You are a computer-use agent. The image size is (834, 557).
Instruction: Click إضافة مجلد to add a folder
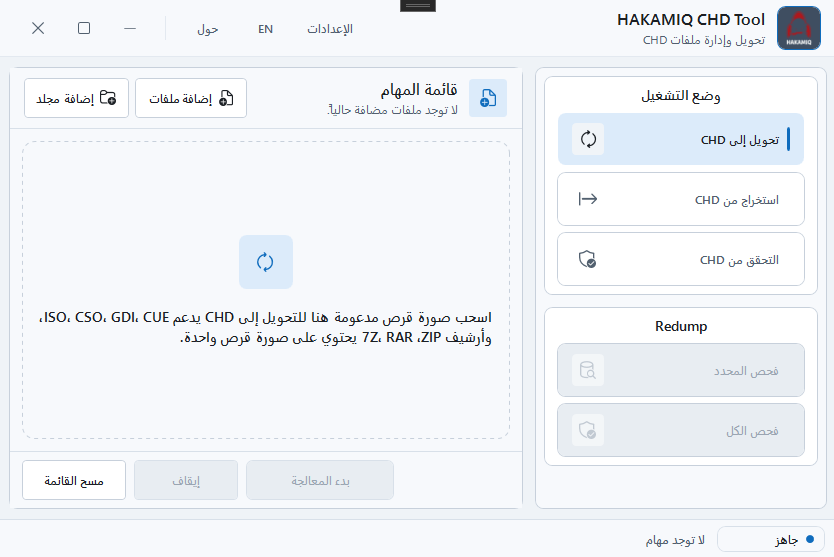point(76,98)
